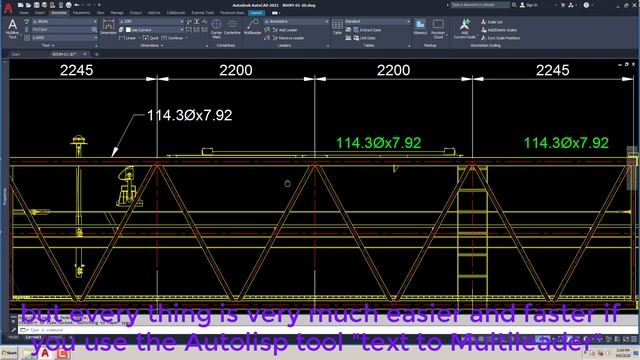Select the Multiline Text tool
Image resolution: width=640 pixels, height=360 pixels.
12,29
